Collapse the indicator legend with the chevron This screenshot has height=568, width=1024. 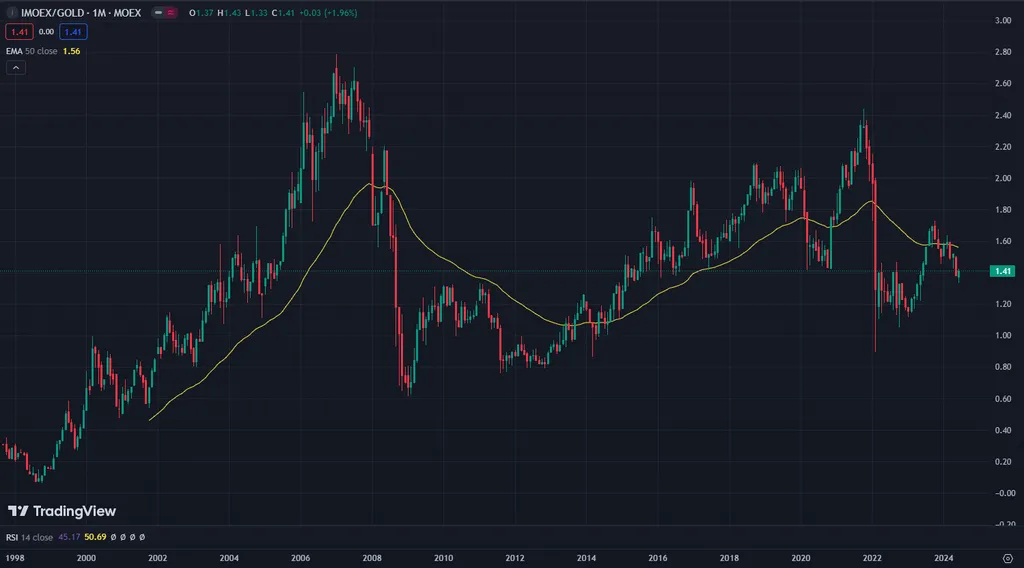(16, 68)
